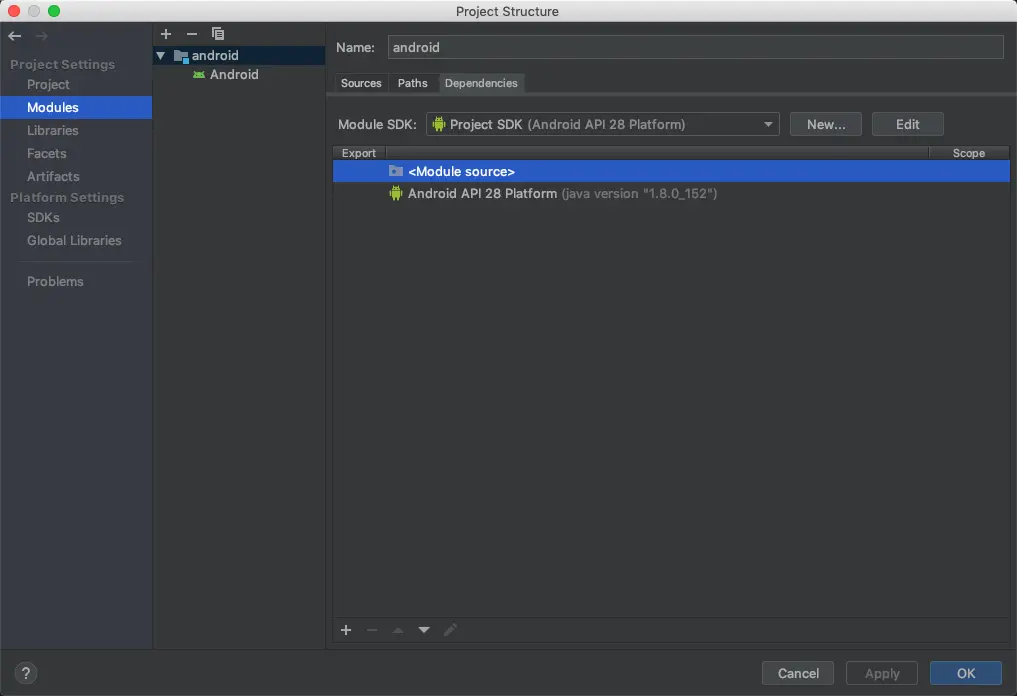Screen dimensions: 1017x696
Task: Open help with question mark button
Action: click(x=26, y=673)
